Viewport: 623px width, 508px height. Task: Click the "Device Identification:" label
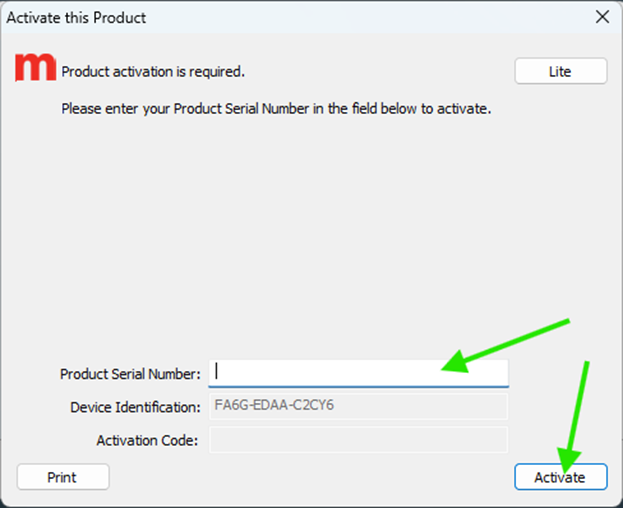(x=135, y=407)
